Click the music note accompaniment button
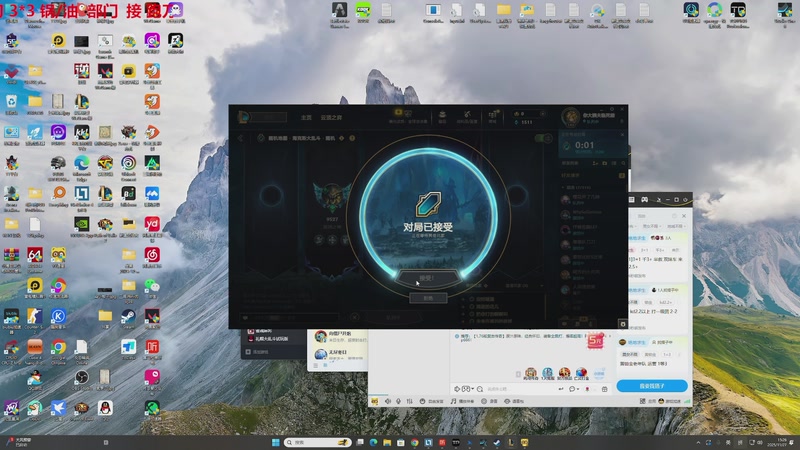This screenshot has height=450, width=800. (x=462, y=402)
